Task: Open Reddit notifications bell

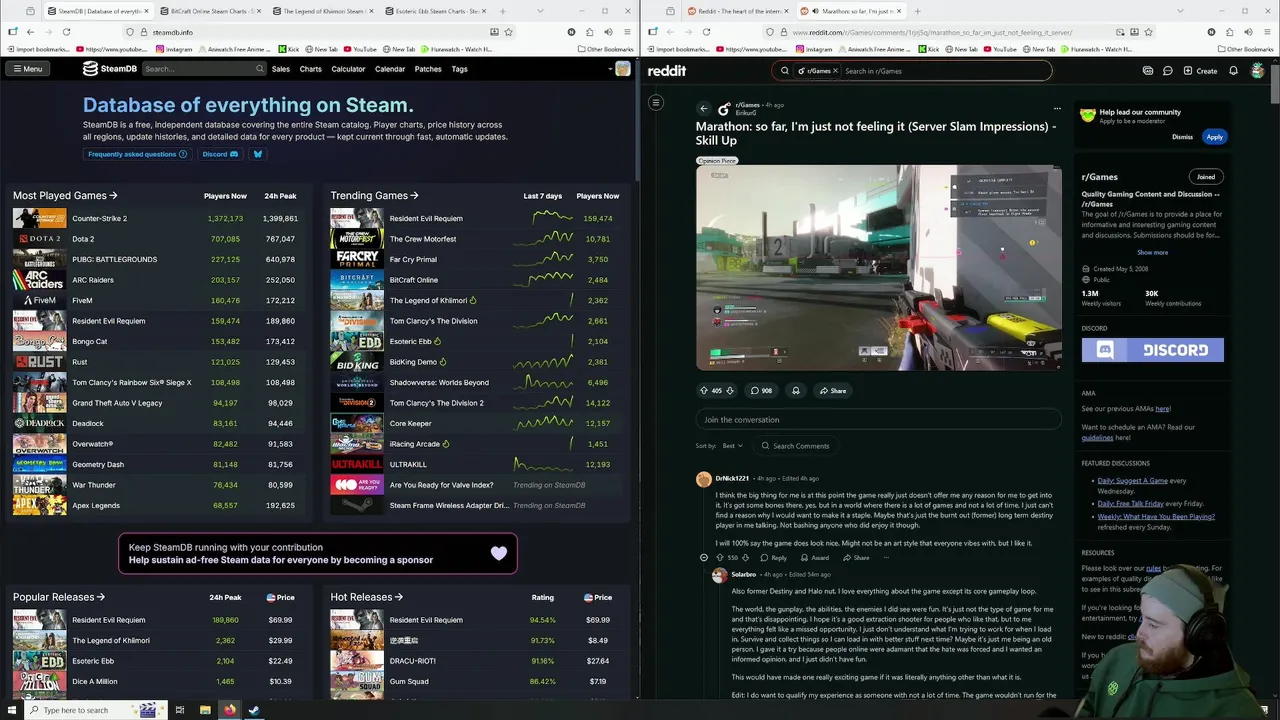Action: [1233, 71]
